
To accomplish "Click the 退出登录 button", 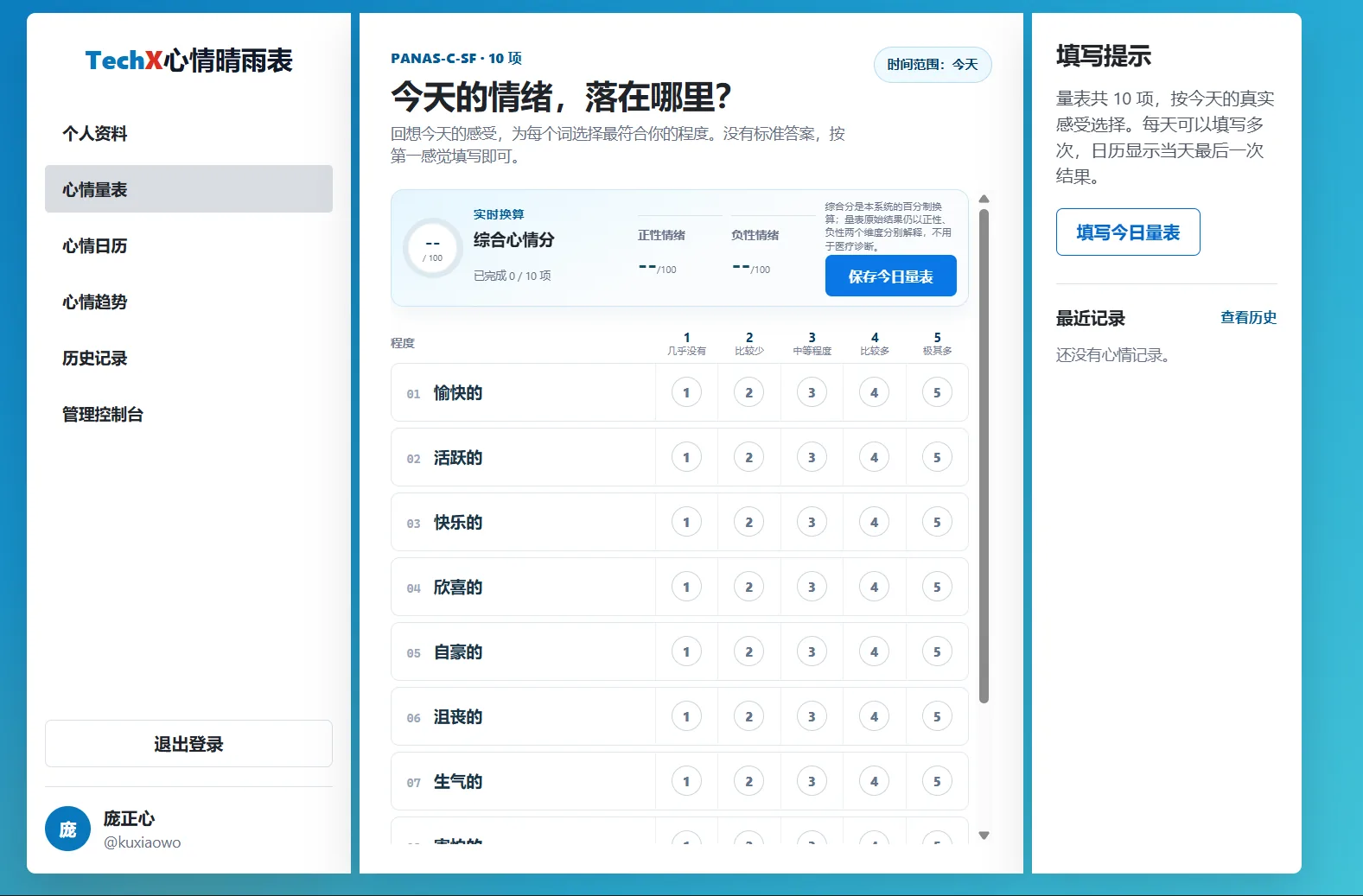I will 188,744.
